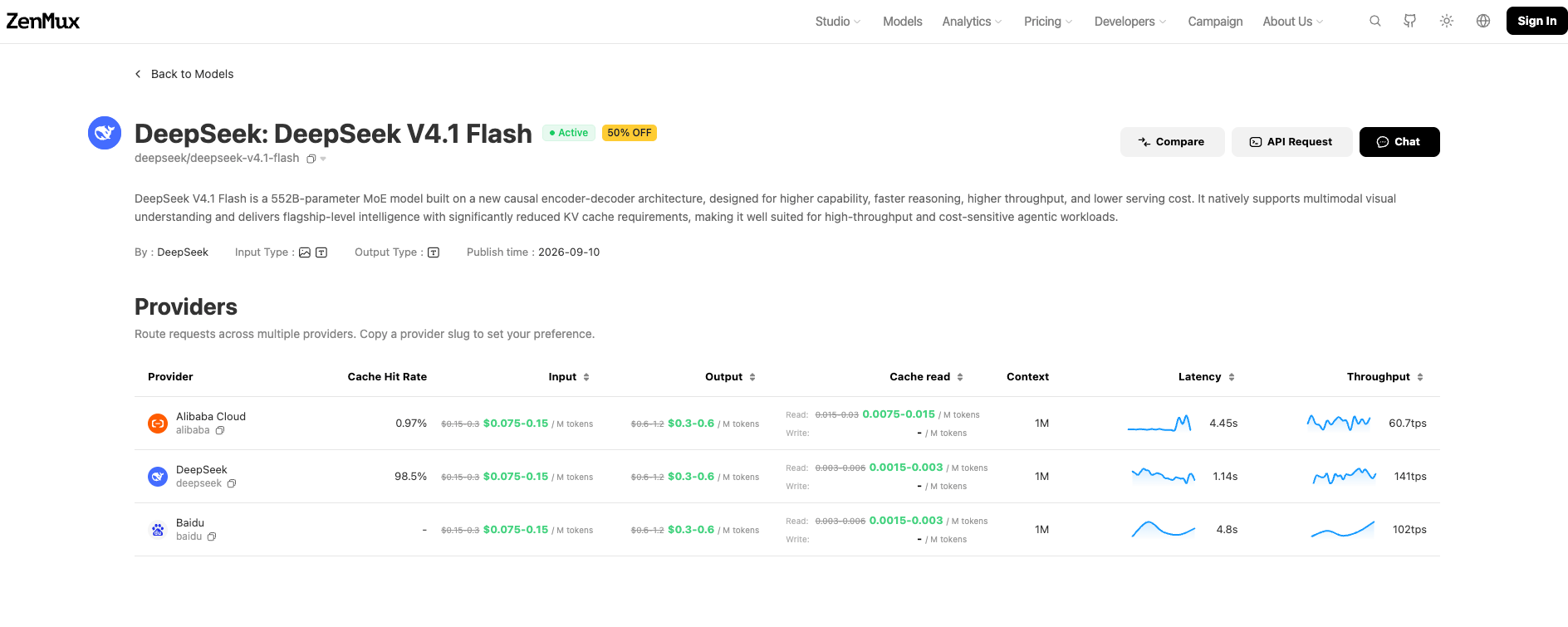
Task: Expand the Pricing menu
Action: click(x=1048, y=22)
